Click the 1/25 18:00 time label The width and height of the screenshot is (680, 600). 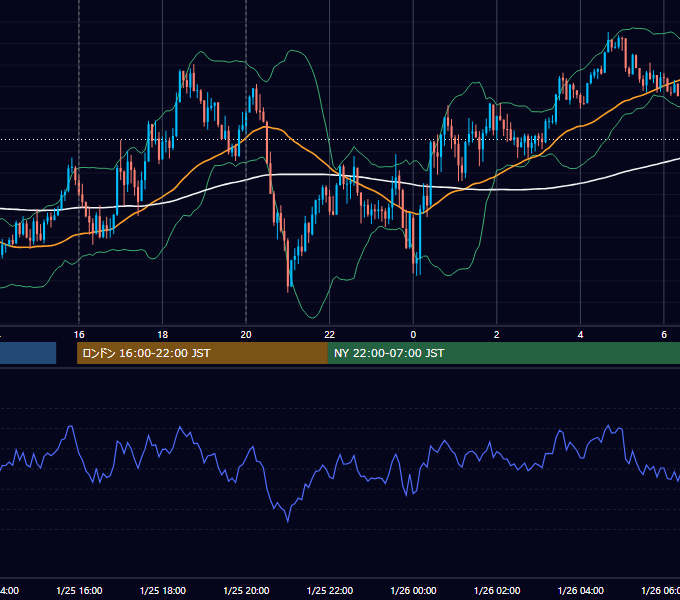point(163,591)
